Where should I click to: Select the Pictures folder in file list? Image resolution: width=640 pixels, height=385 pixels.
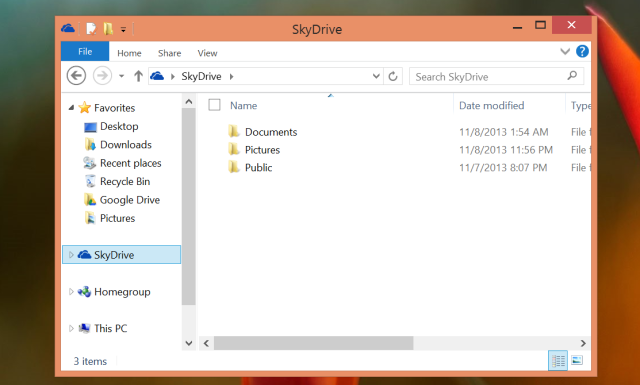click(x=262, y=150)
